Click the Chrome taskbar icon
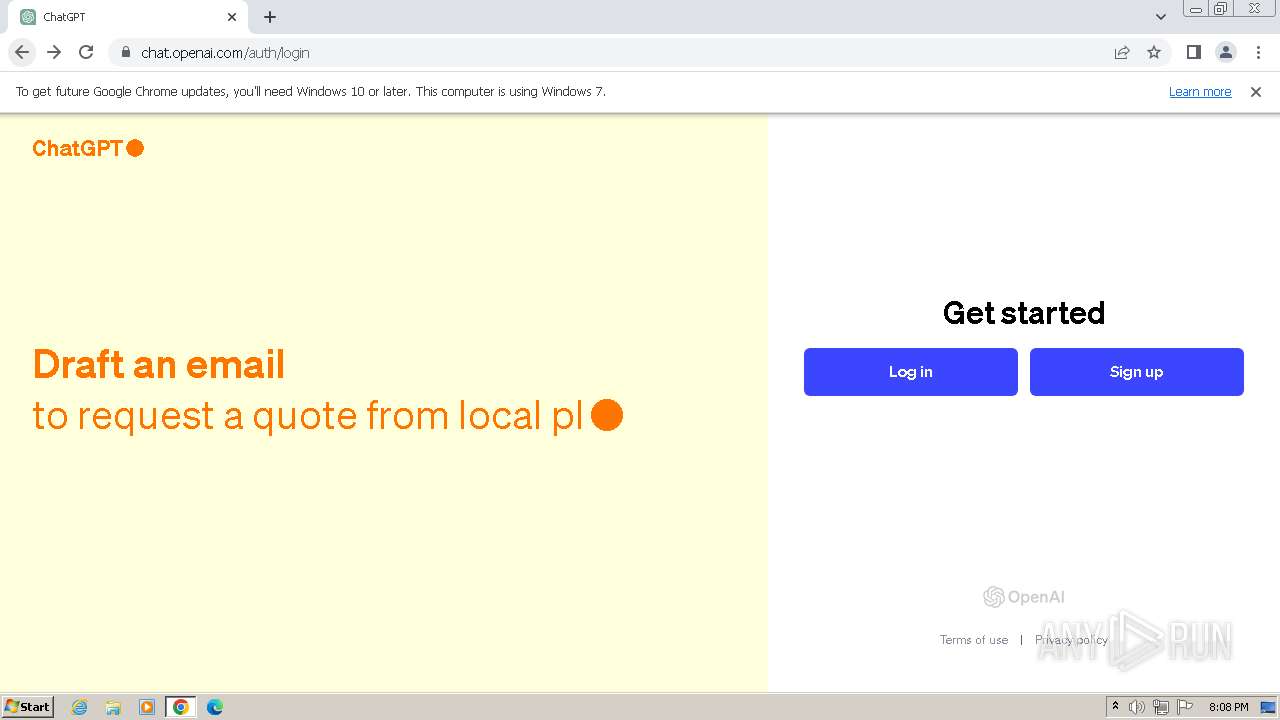Viewport: 1280px width, 720px height. 181,707
